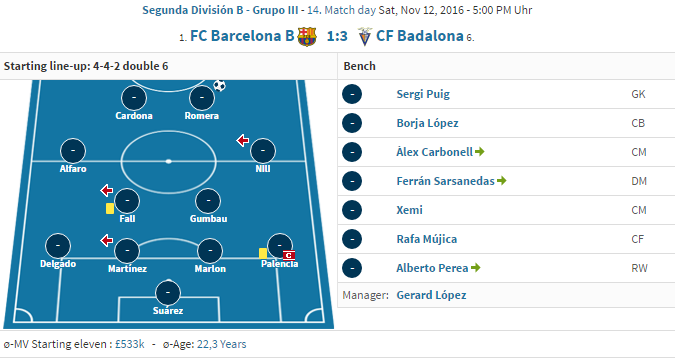Click the FC Barcelona B club crest
The height and width of the screenshot is (363, 675).
pyautogui.click(x=307, y=37)
